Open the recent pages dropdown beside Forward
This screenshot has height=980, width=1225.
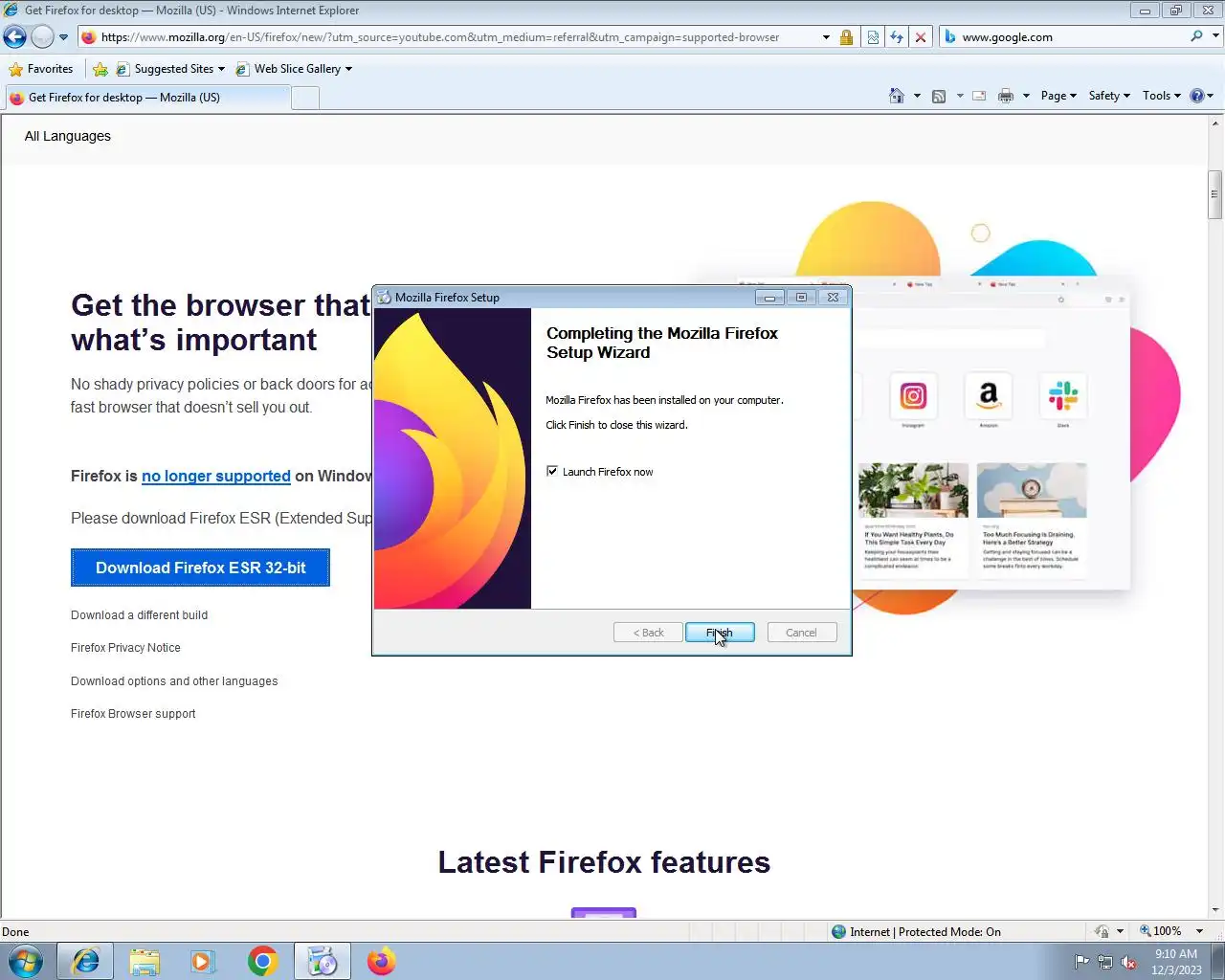pyautogui.click(x=64, y=37)
